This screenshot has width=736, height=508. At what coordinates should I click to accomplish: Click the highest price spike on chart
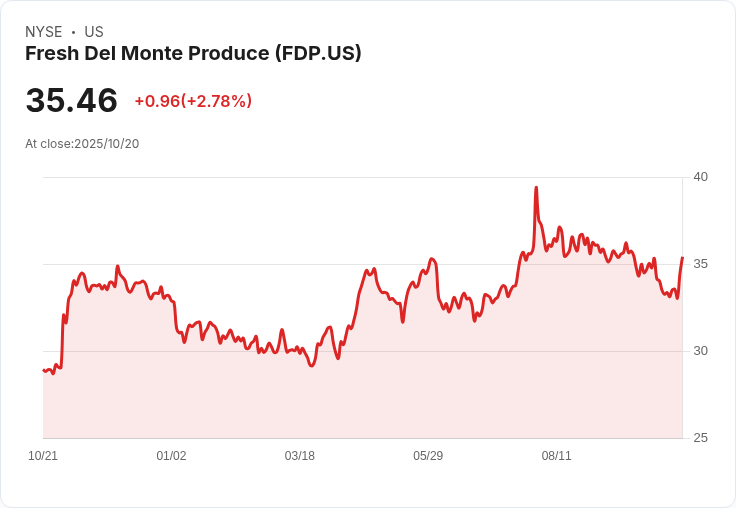click(536, 188)
